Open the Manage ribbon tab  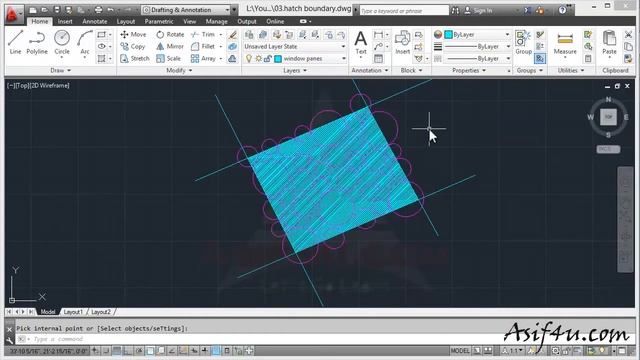point(216,21)
